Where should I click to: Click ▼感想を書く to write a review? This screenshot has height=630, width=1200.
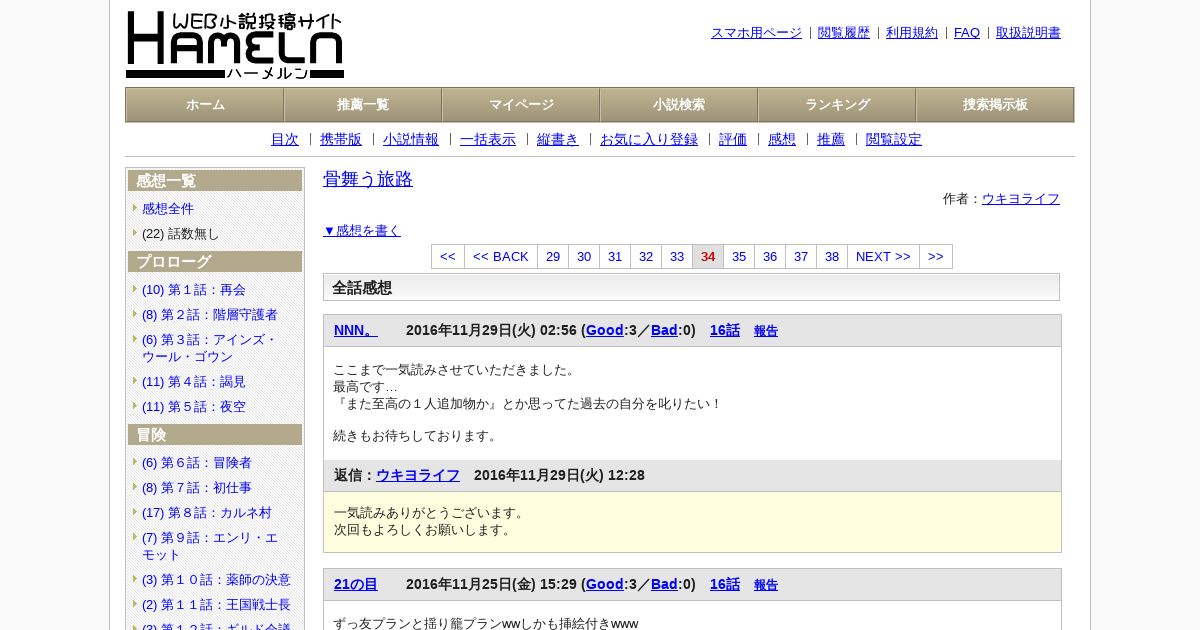point(362,230)
